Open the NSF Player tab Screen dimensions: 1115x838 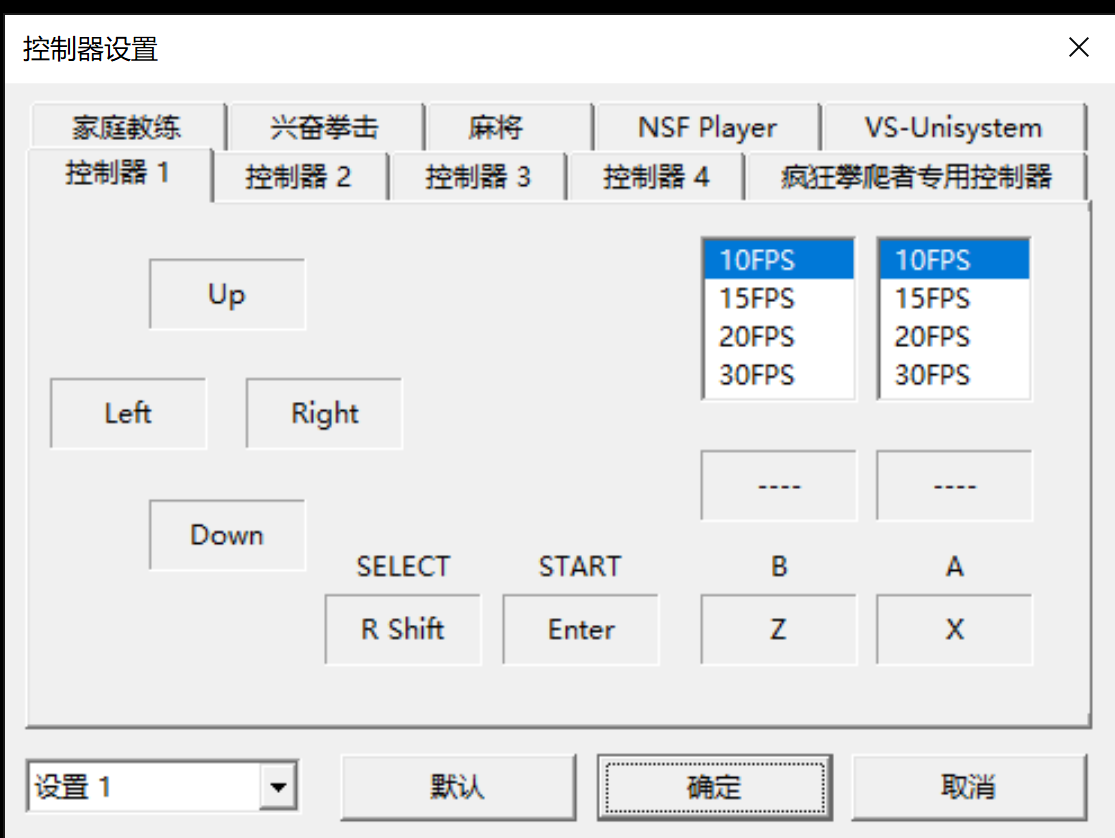(708, 127)
